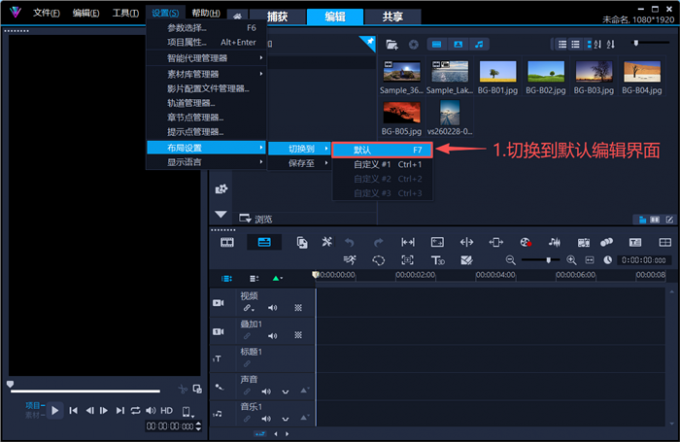
Task: Toggle track transparency on 叠加1 track
Action: (x=298, y=335)
